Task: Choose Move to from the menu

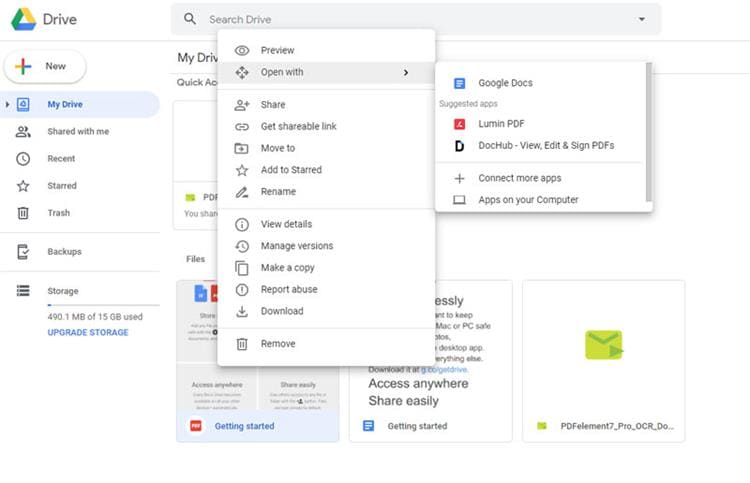Action: tap(326, 148)
